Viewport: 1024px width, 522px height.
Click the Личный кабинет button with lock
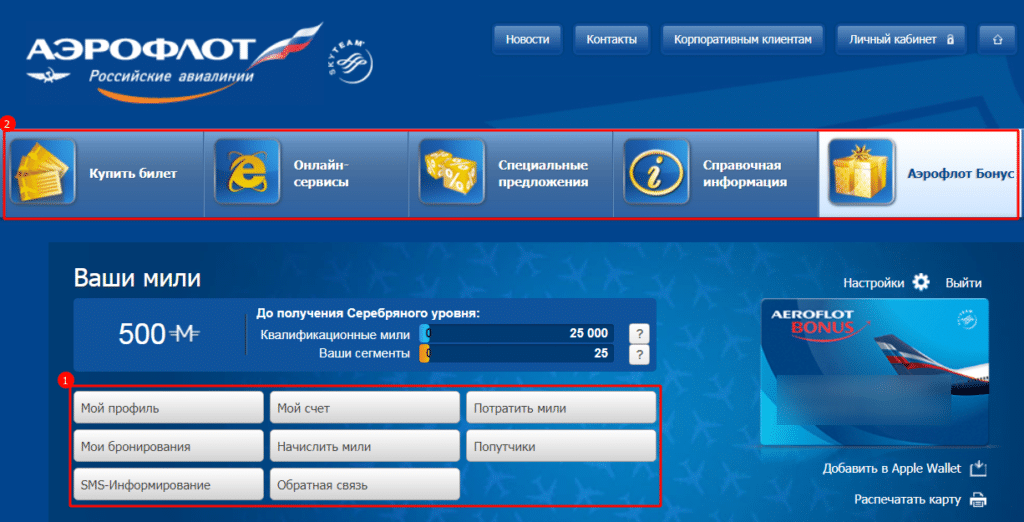[901, 40]
